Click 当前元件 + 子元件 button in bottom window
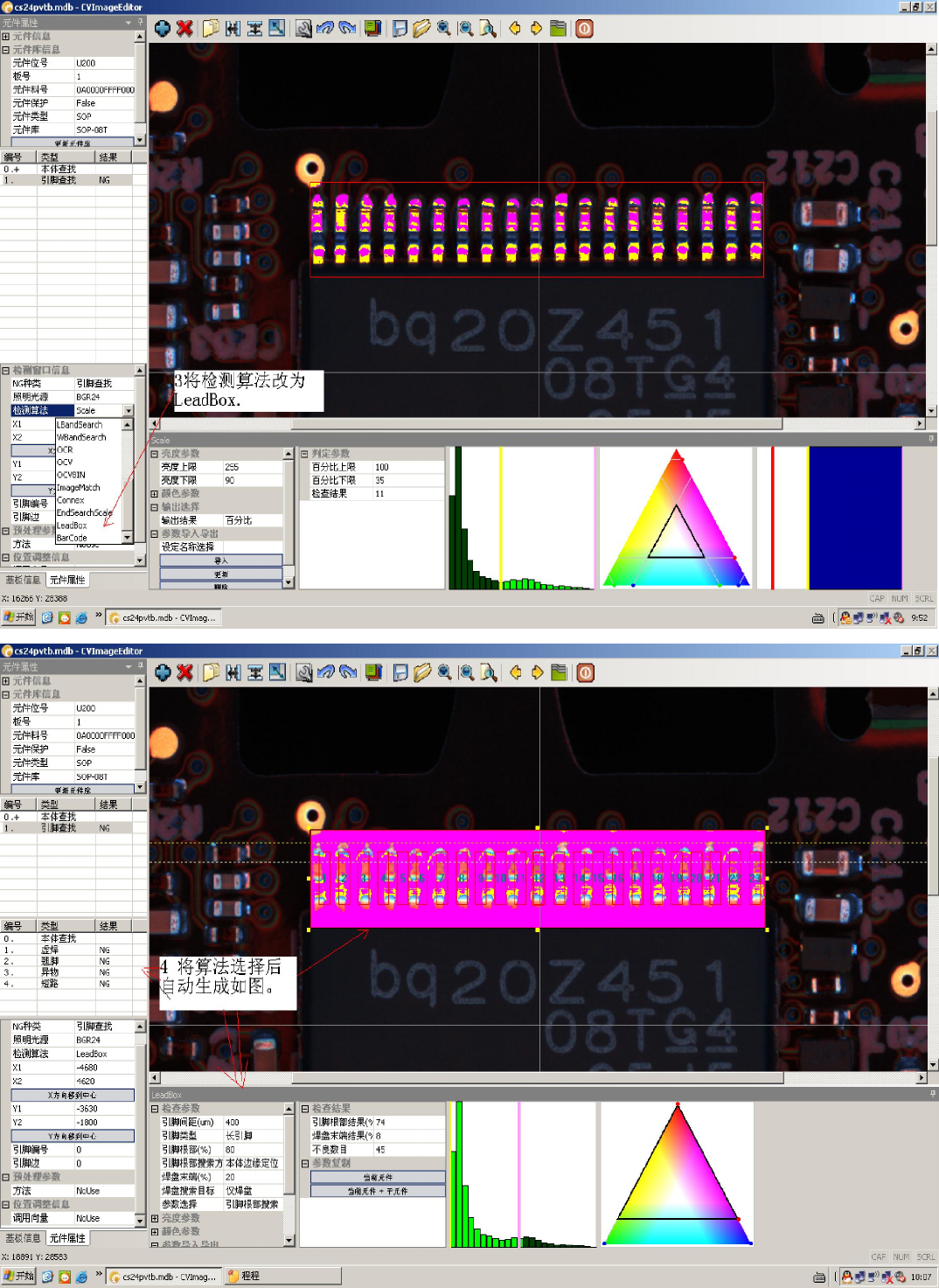Image resolution: width=939 pixels, height=1288 pixels. (x=378, y=1191)
